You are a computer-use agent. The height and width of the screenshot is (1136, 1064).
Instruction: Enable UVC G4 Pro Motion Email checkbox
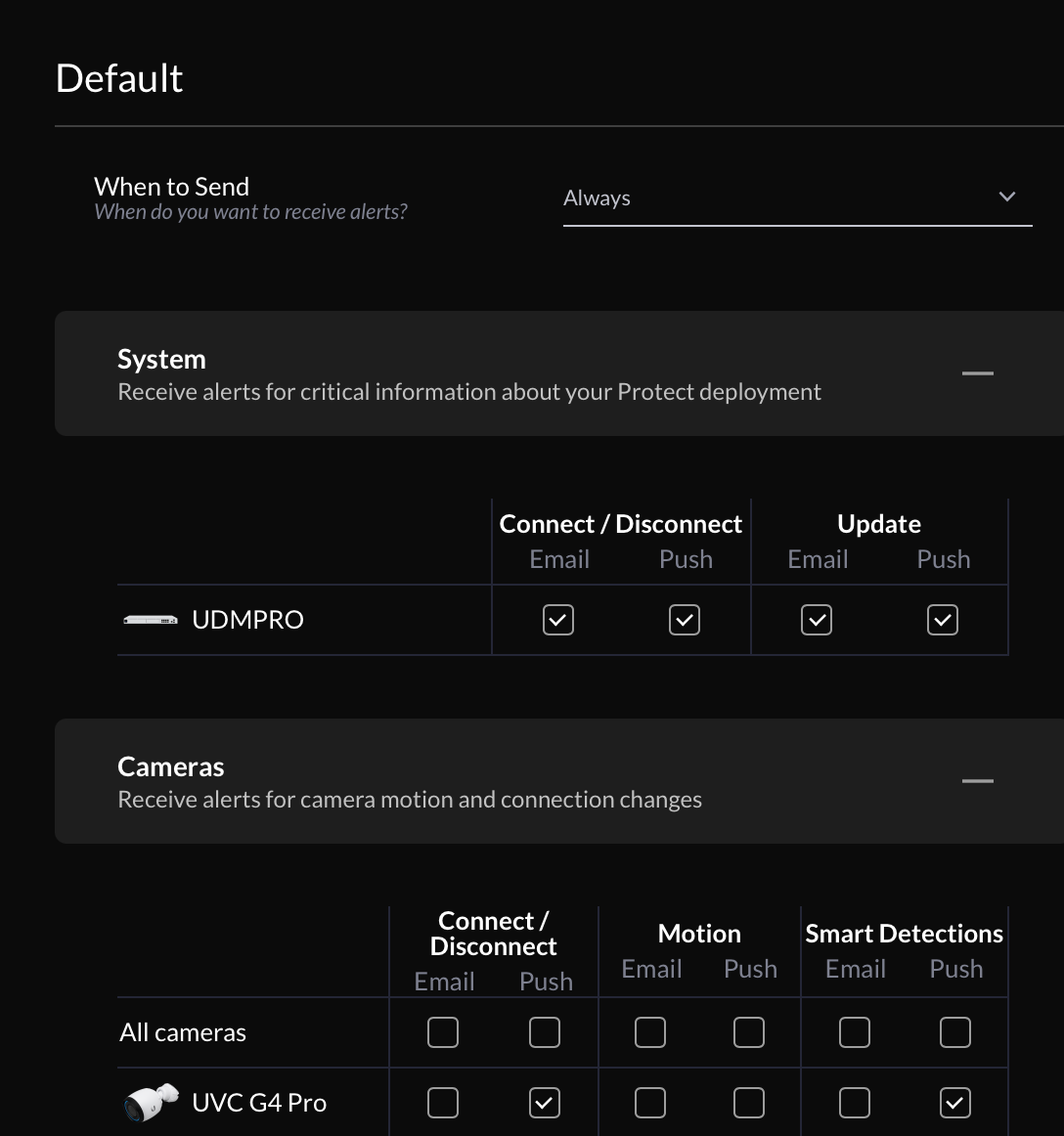click(x=650, y=1103)
